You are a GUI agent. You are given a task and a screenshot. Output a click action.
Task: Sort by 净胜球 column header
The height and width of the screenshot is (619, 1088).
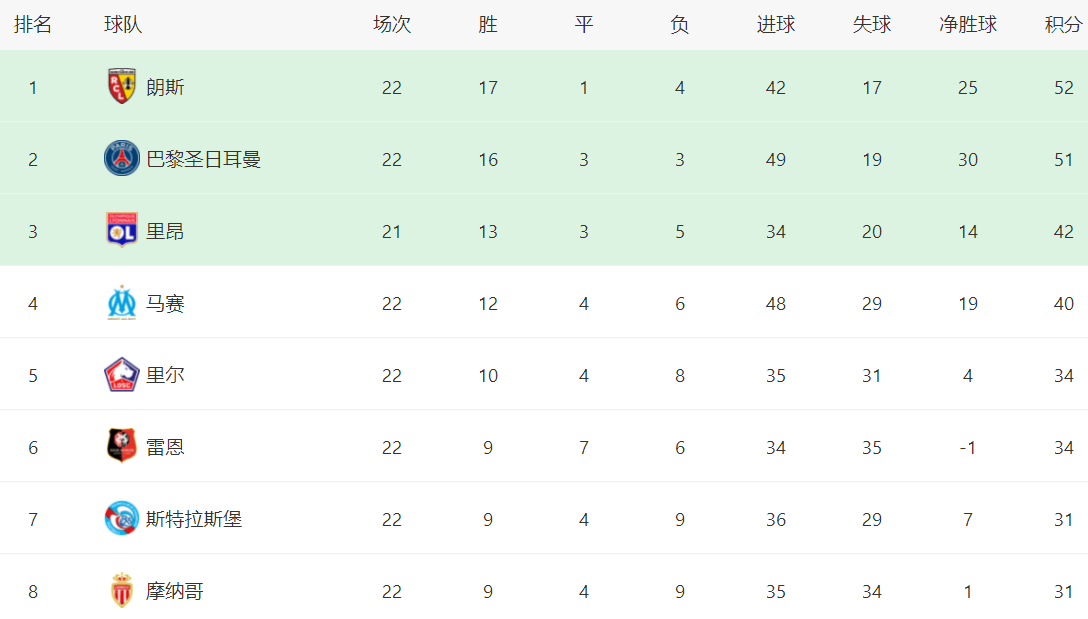click(x=967, y=25)
